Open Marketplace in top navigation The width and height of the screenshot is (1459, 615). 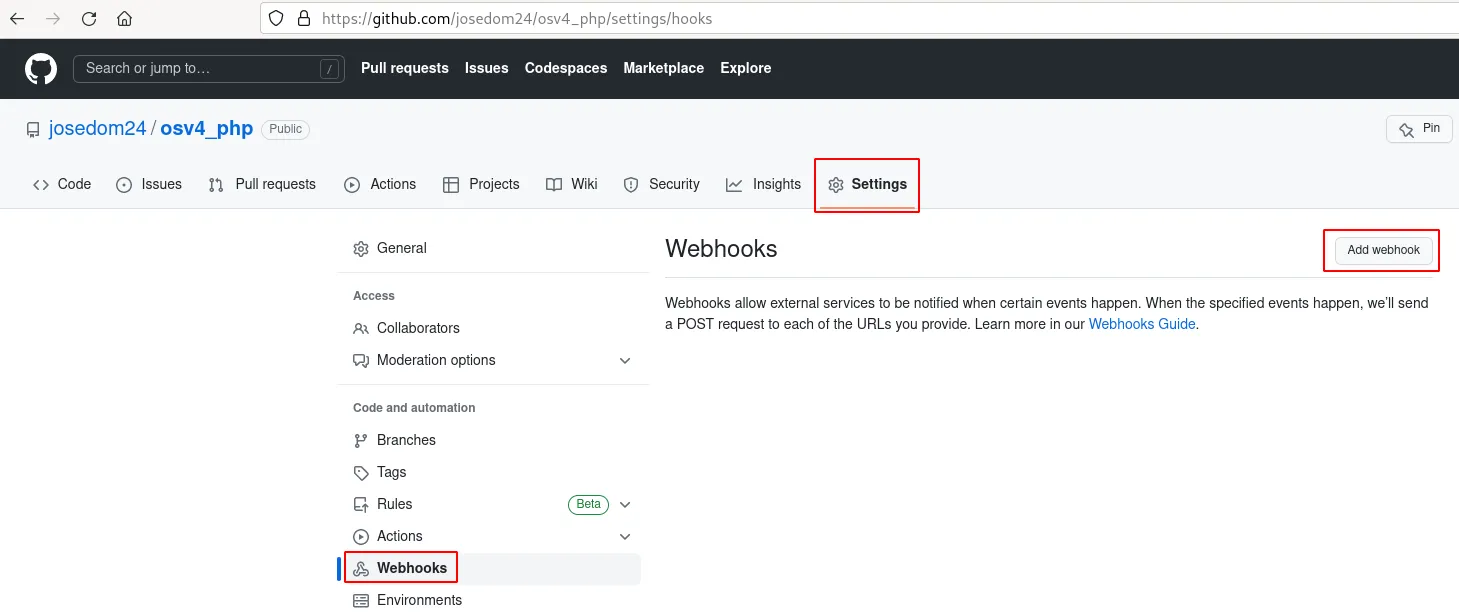663,68
